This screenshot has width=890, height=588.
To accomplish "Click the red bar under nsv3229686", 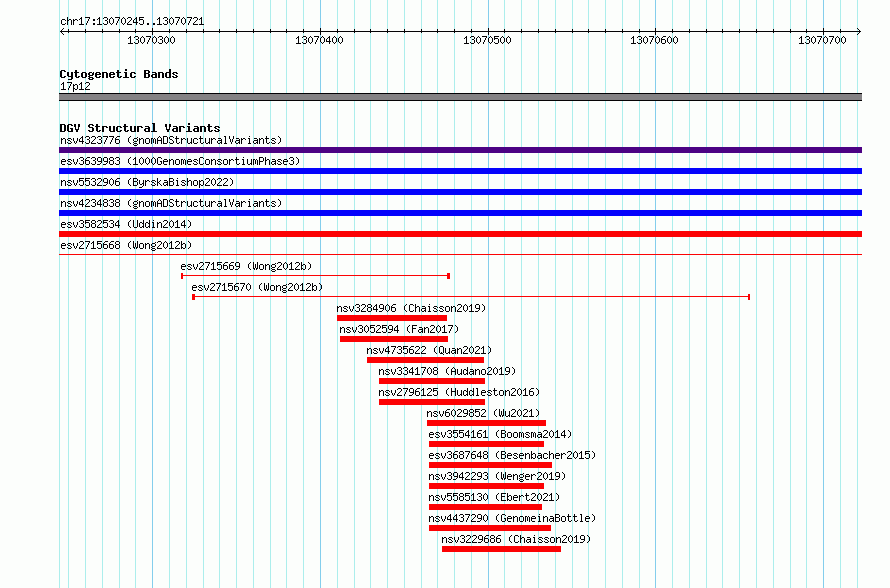I will (501, 549).
